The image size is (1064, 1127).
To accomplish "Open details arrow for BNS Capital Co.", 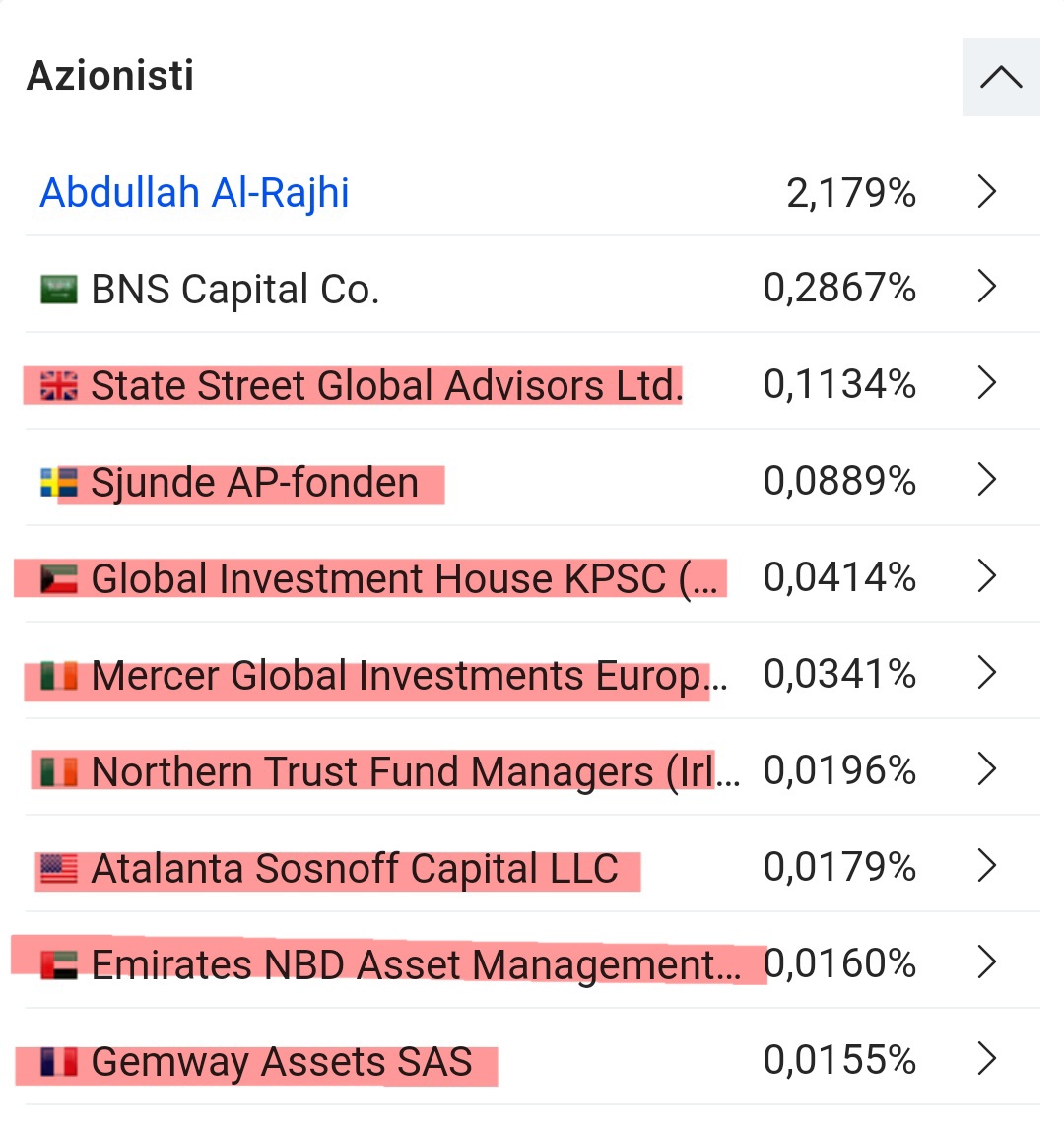I will (987, 288).
